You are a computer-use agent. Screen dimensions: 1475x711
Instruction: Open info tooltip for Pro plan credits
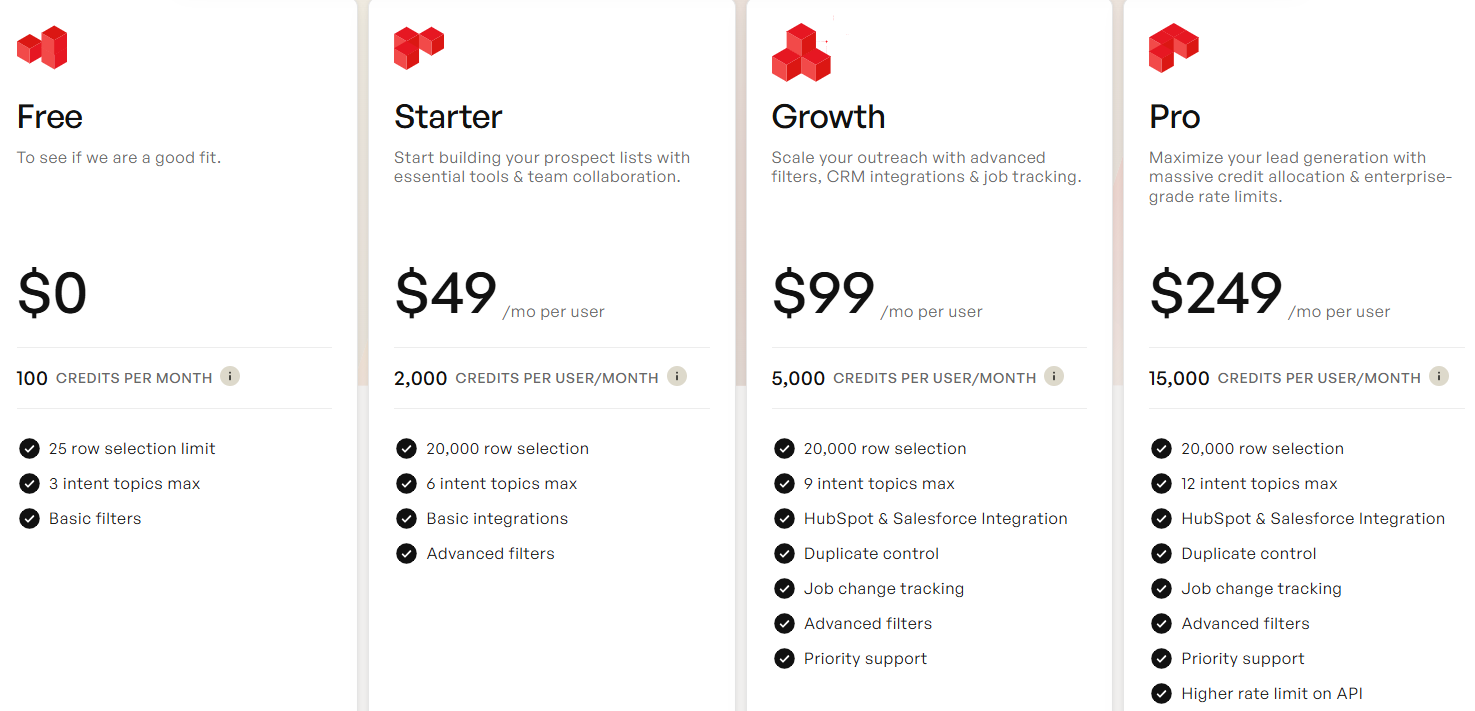[x=1438, y=376]
